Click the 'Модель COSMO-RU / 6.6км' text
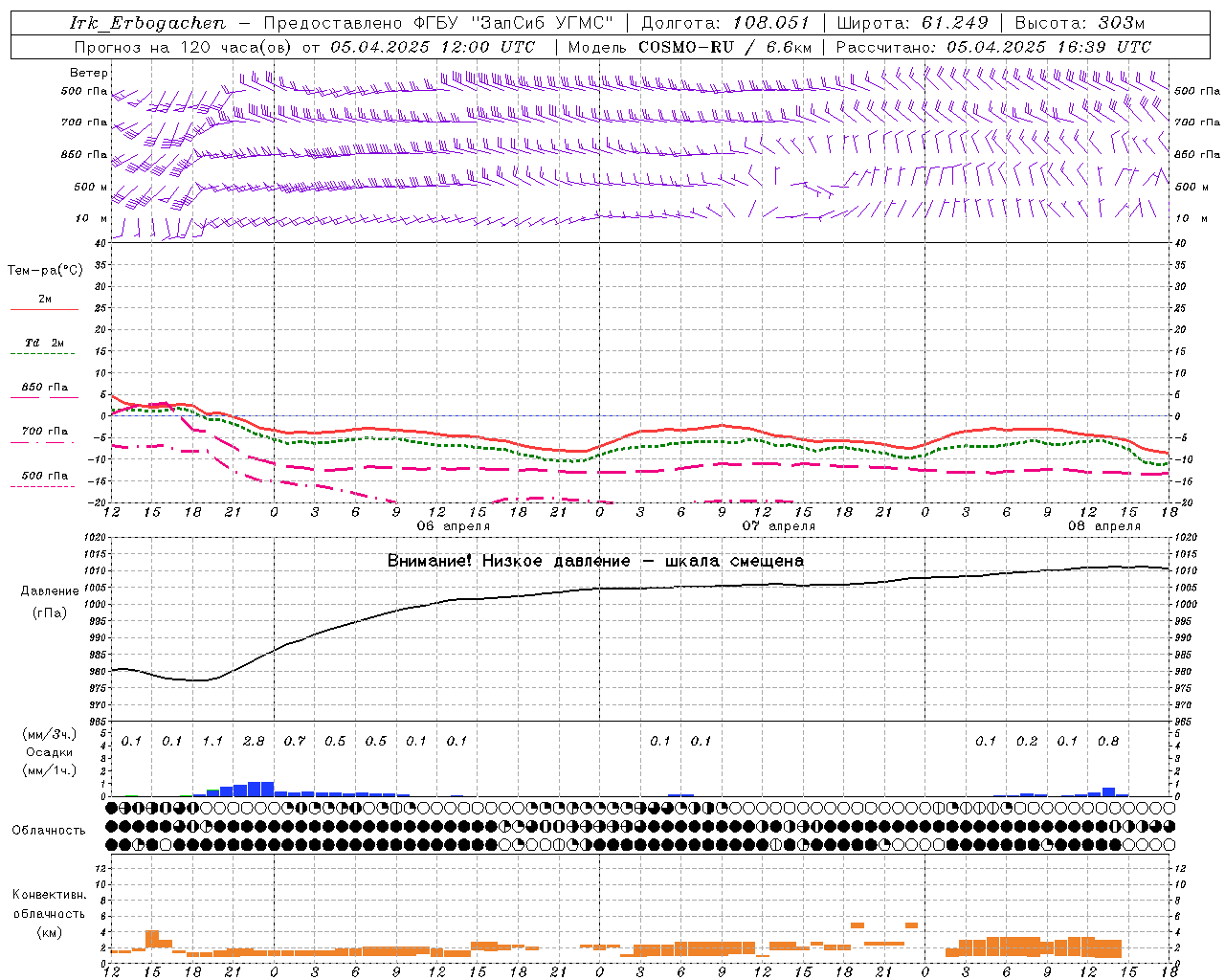 coord(689,47)
